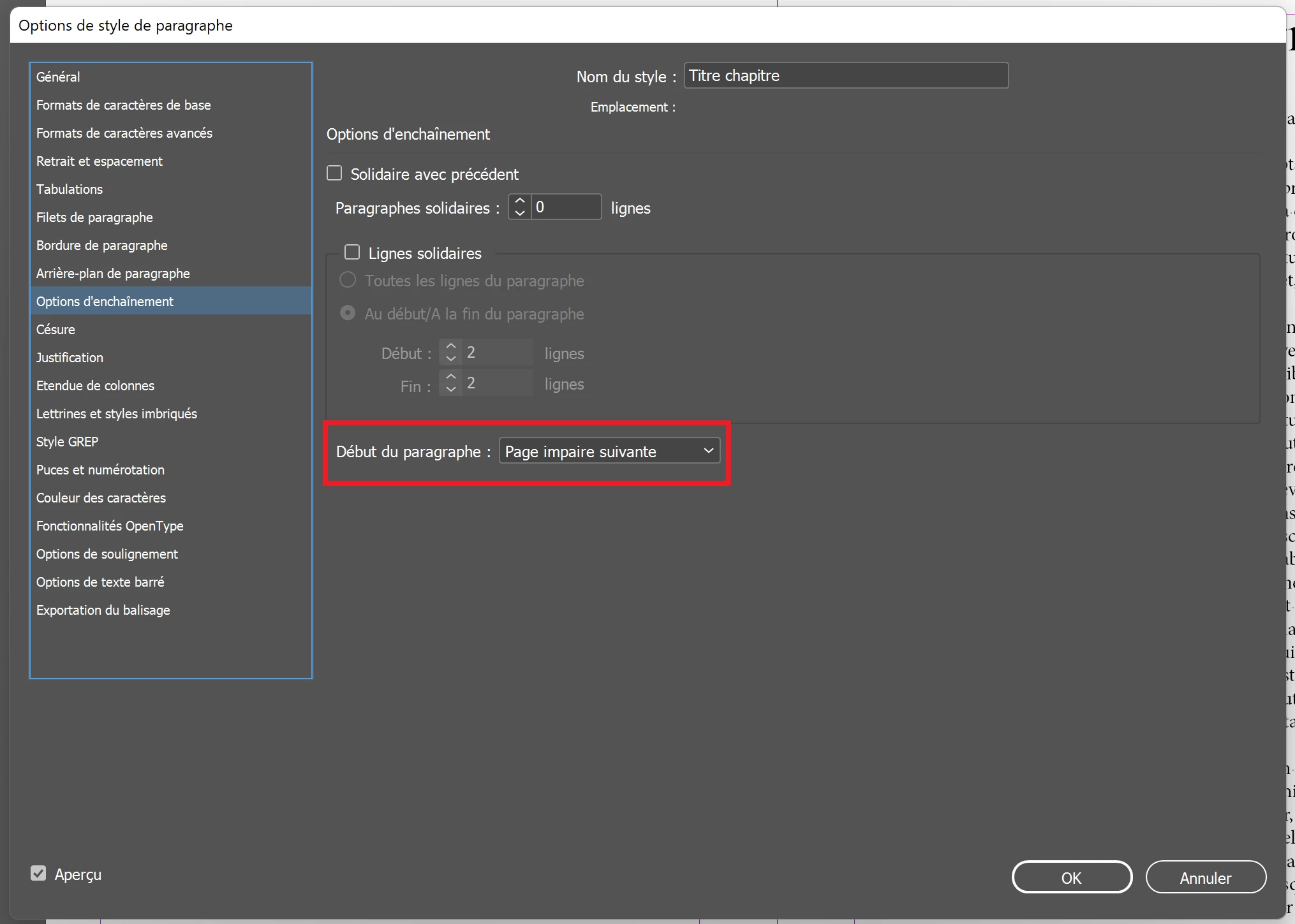Select the Style GREP category
The image size is (1295, 924).
click(x=67, y=442)
